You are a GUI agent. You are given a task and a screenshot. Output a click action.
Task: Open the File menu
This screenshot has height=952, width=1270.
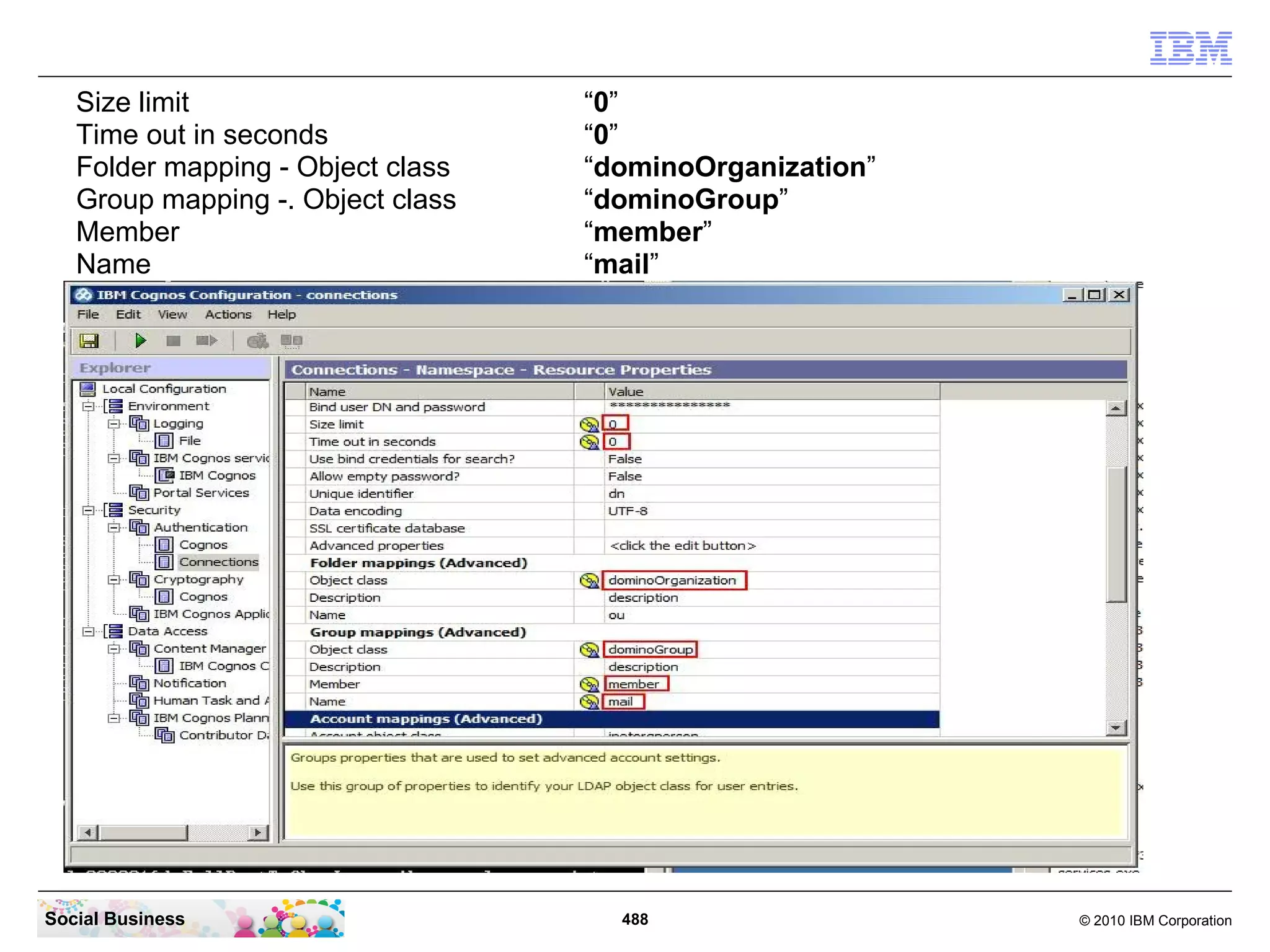point(88,314)
